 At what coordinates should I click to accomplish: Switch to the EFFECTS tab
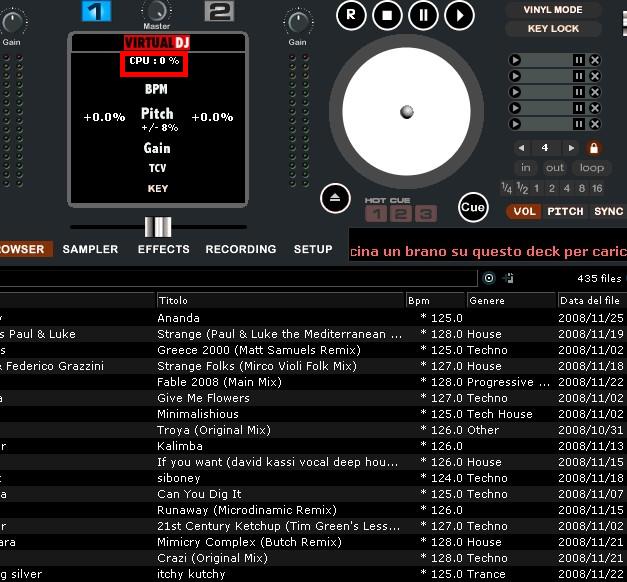coord(163,249)
